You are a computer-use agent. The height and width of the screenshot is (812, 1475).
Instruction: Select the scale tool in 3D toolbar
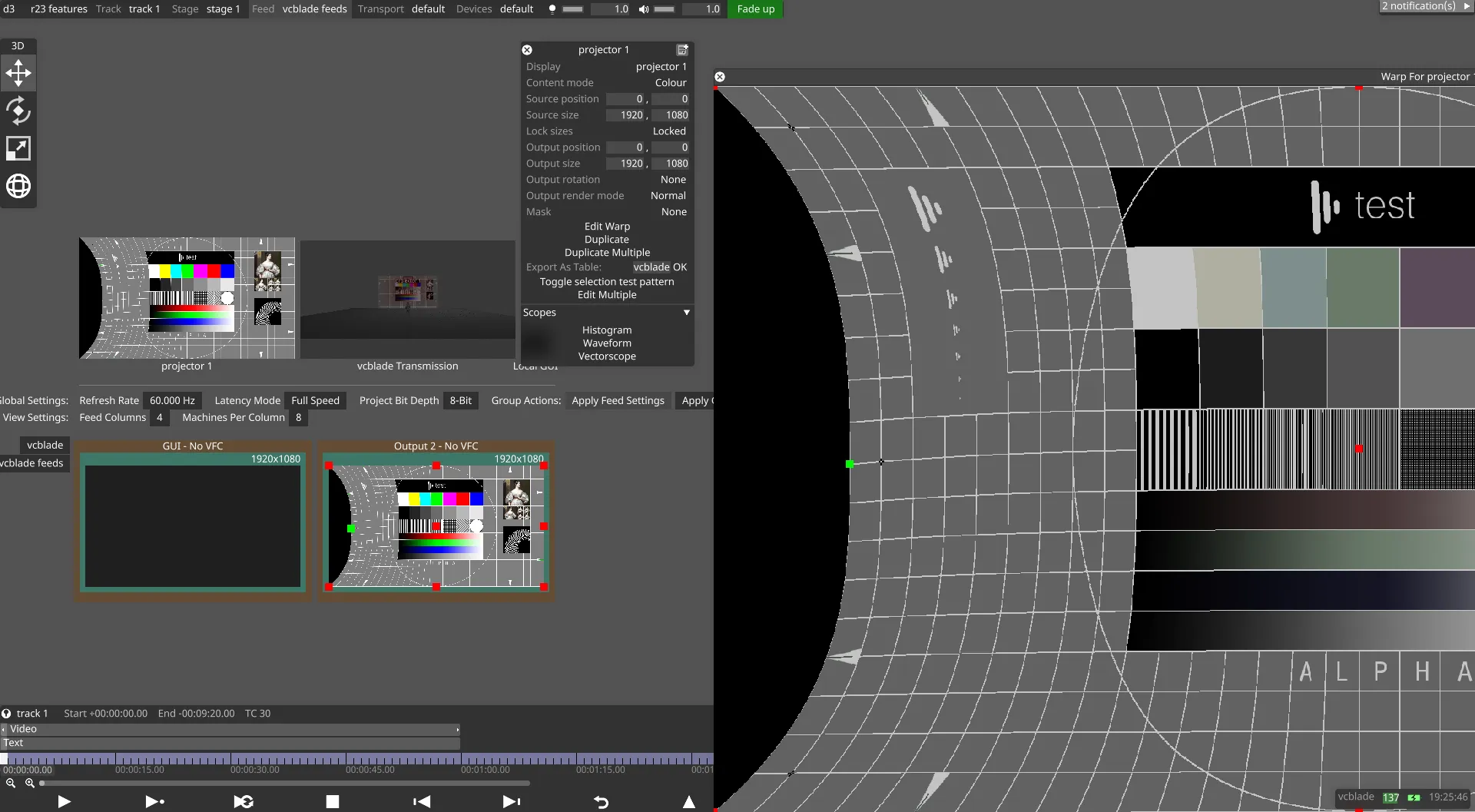(18, 148)
